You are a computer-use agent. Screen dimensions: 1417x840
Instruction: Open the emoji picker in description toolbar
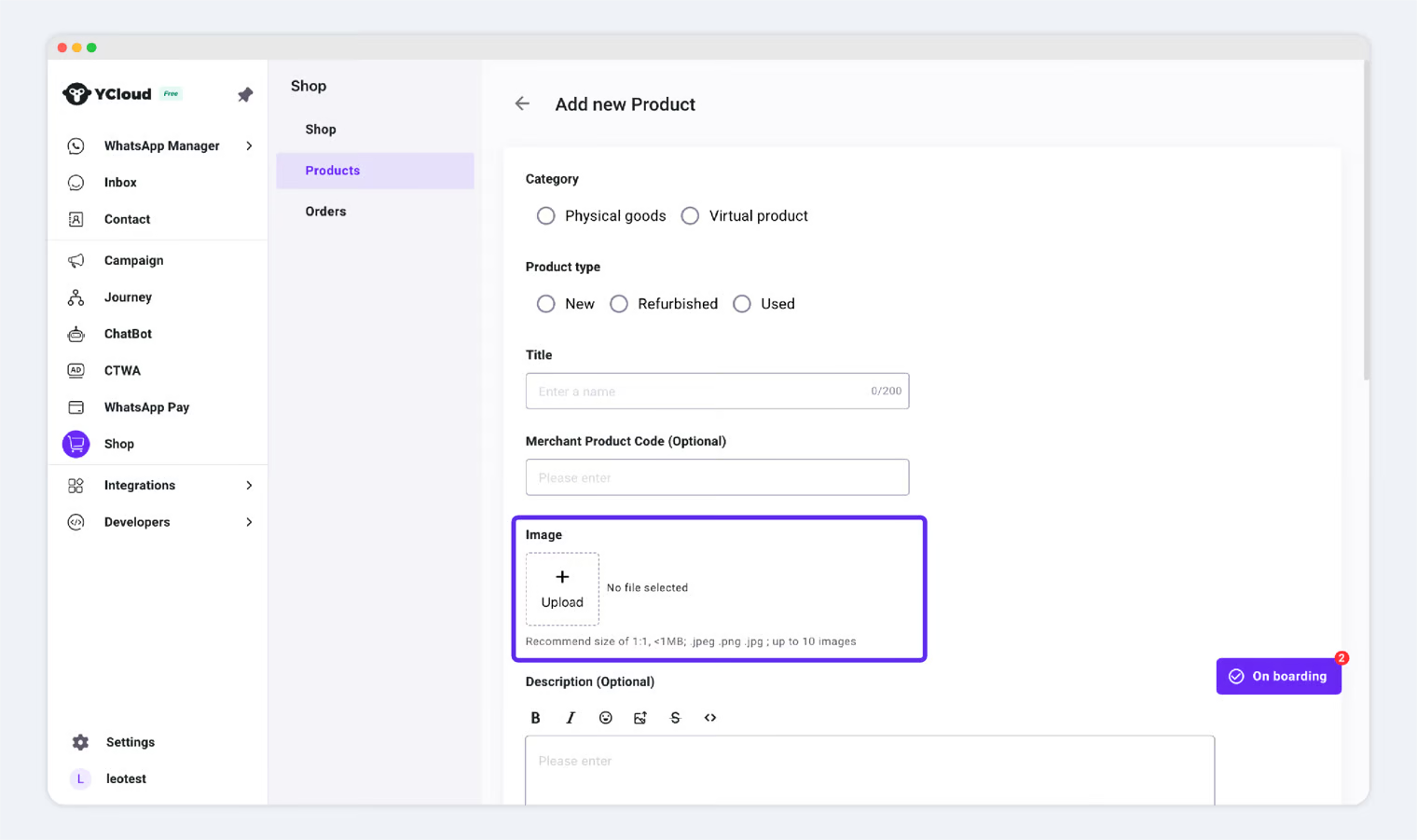coord(605,718)
